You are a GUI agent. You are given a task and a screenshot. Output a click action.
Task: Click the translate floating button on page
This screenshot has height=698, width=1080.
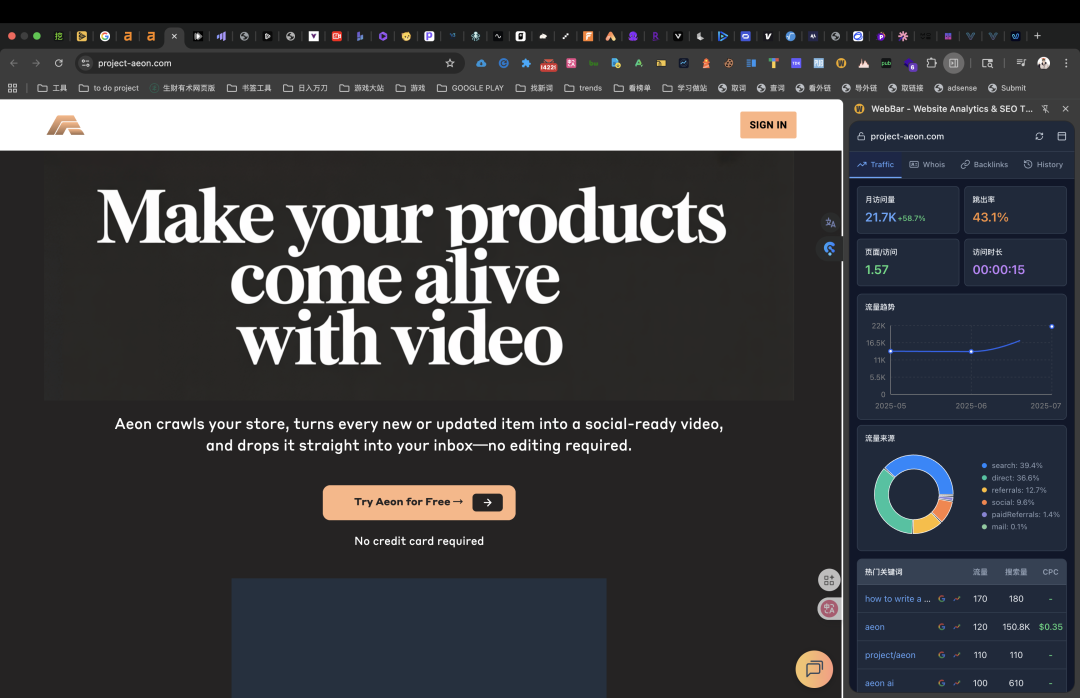[x=829, y=608]
